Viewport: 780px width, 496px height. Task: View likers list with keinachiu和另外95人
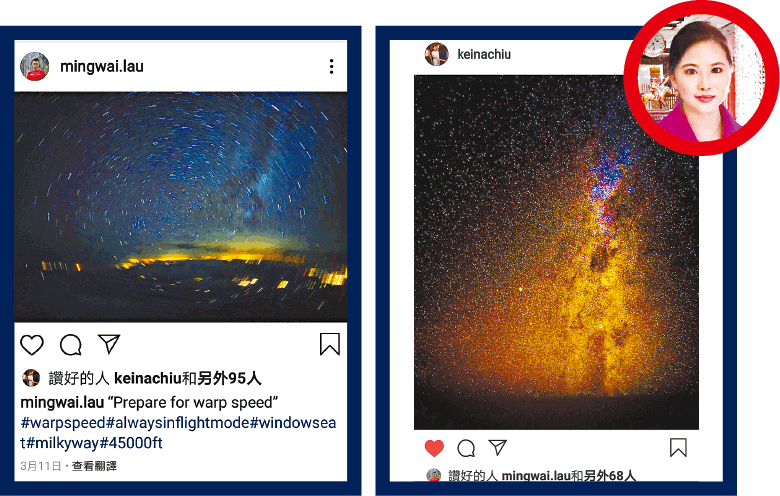[x=188, y=379]
